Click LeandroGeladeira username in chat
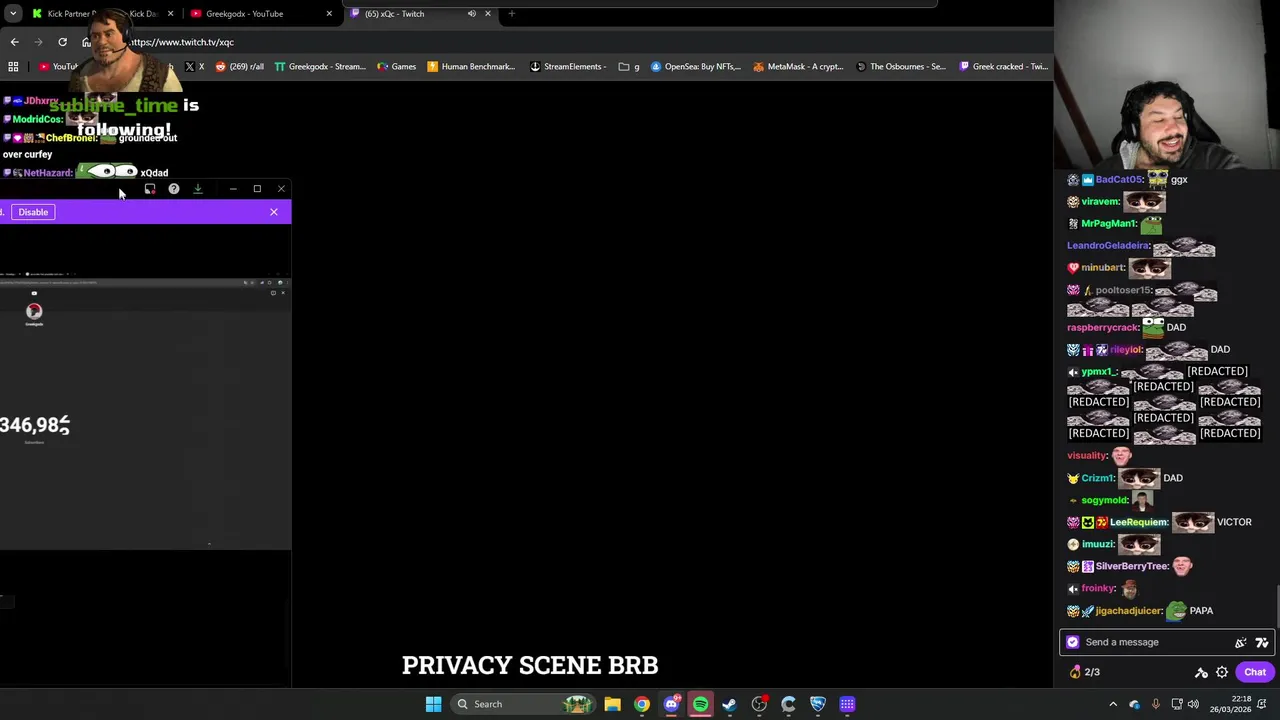This screenshot has height=720, width=1280. coord(1108,246)
